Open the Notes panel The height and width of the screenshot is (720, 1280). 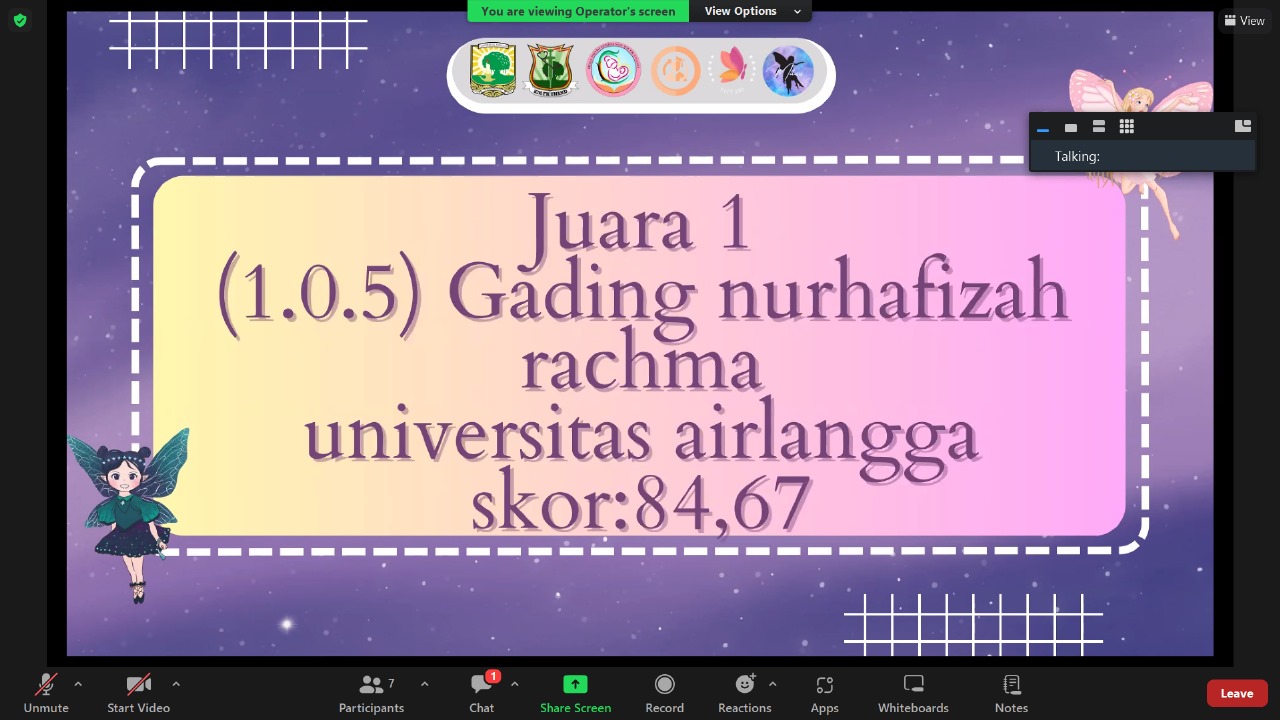click(1011, 693)
